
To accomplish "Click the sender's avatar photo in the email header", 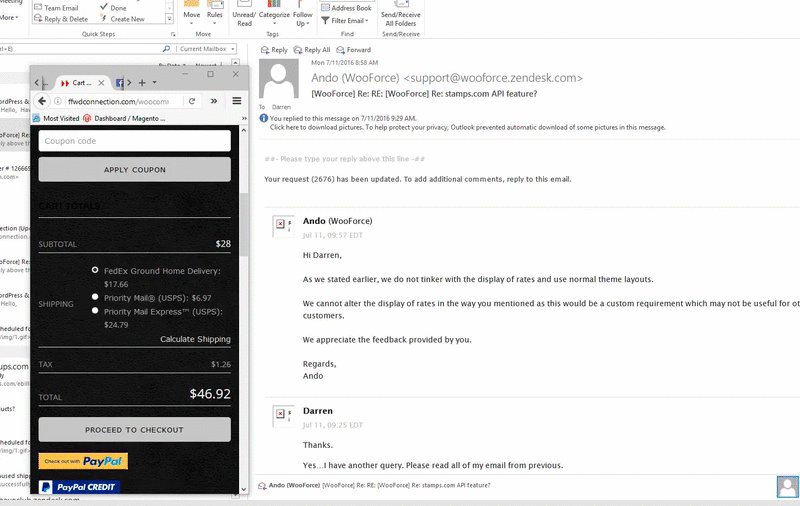I will point(279,79).
